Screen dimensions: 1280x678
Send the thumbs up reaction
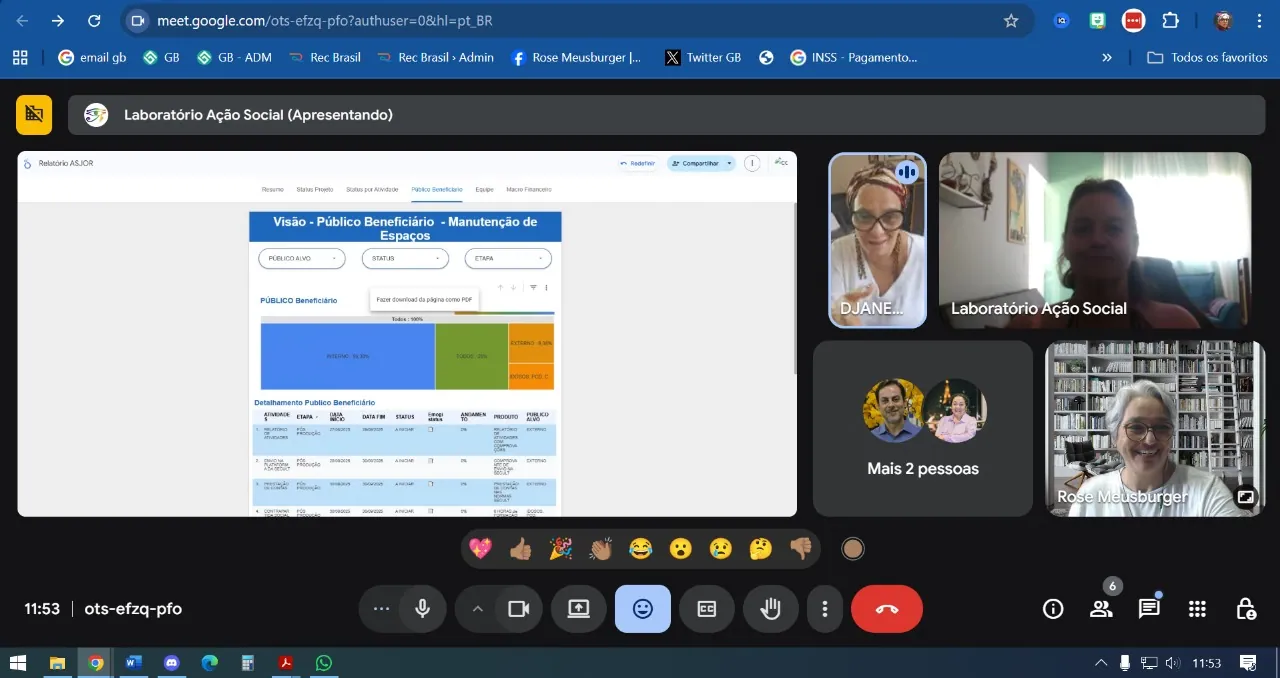coord(520,548)
